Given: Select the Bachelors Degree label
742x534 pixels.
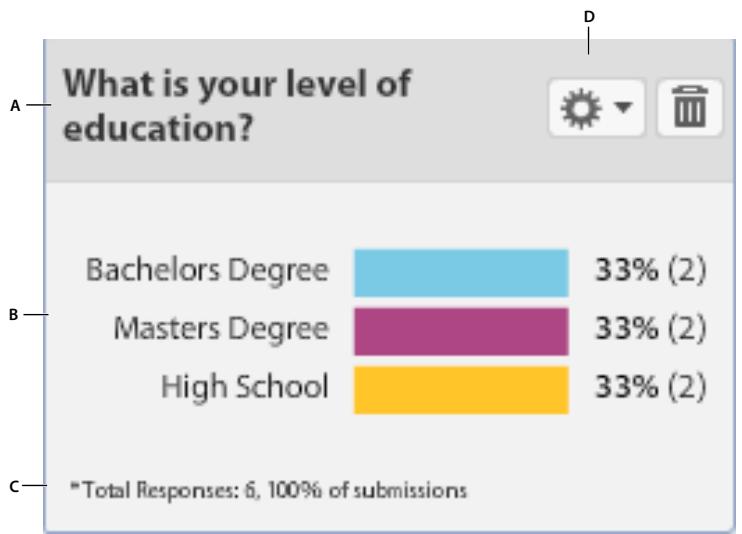Looking at the screenshot, I should [207, 271].
